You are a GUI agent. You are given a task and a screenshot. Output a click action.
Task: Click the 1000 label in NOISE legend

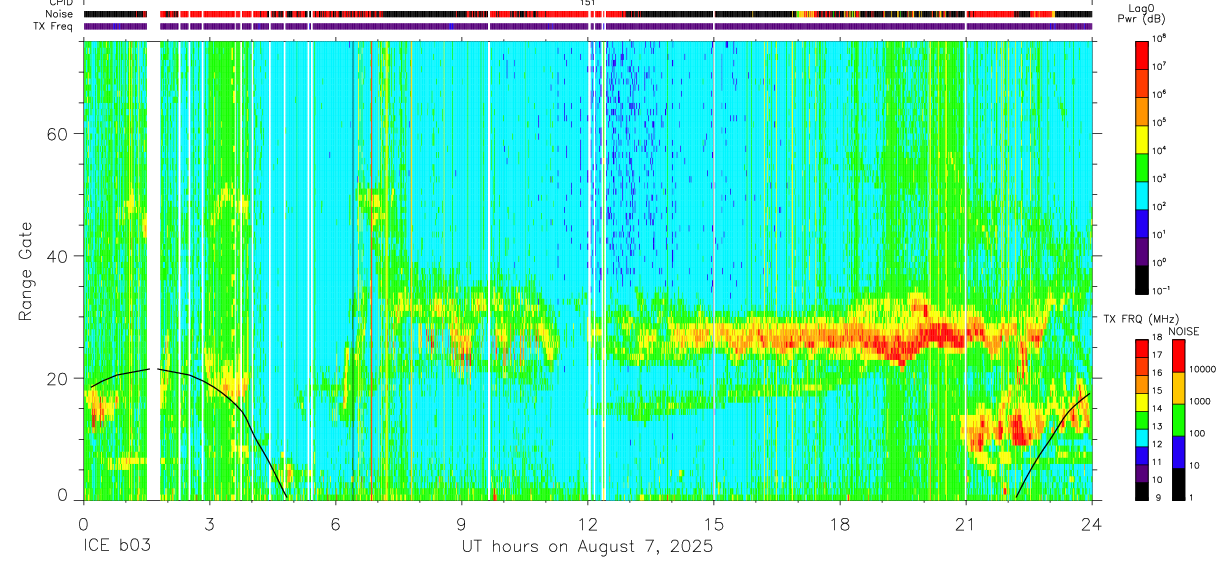point(1201,401)
